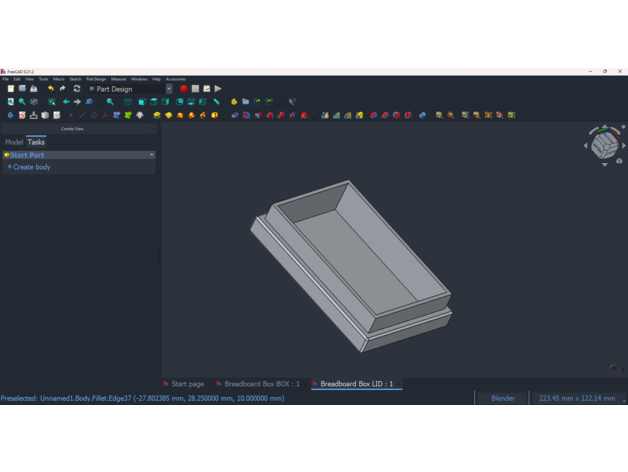Click the Refresh recompute icon
The height and width of the screenshot is (472, 628).
(x=77, y=89)
